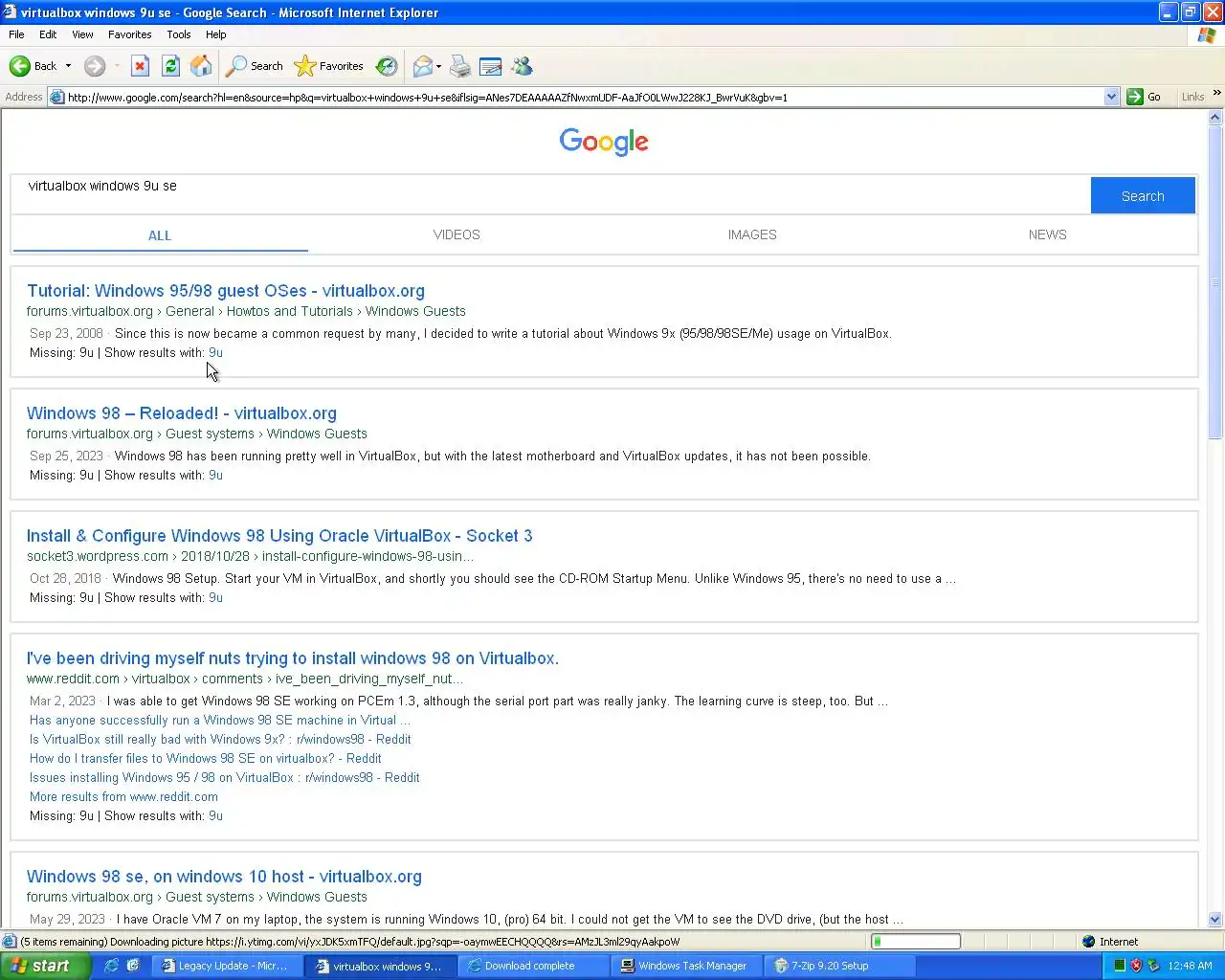Click the Google logo

click(604, 142)
